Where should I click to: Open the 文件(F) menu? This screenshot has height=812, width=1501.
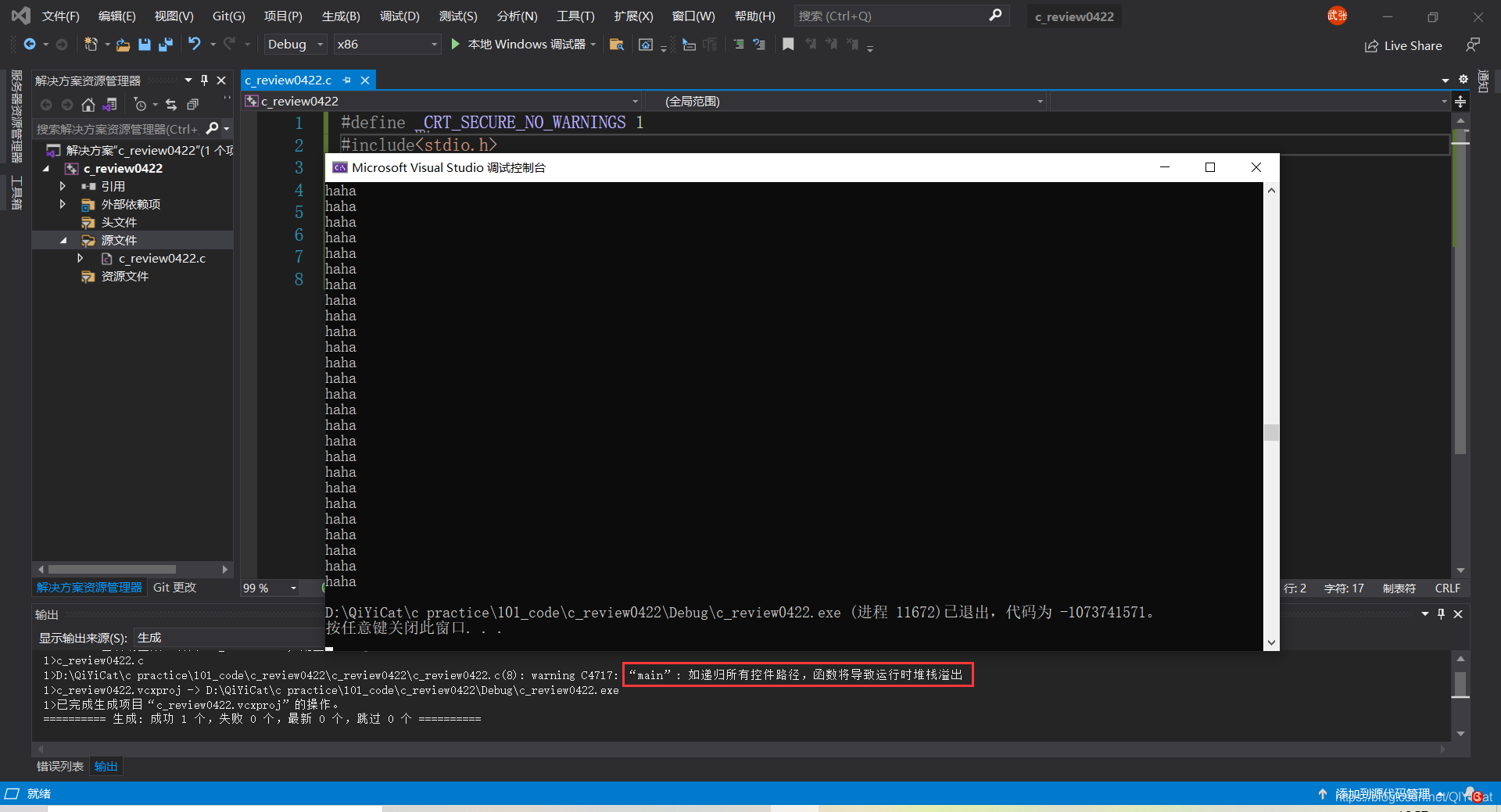coord(61,16)
